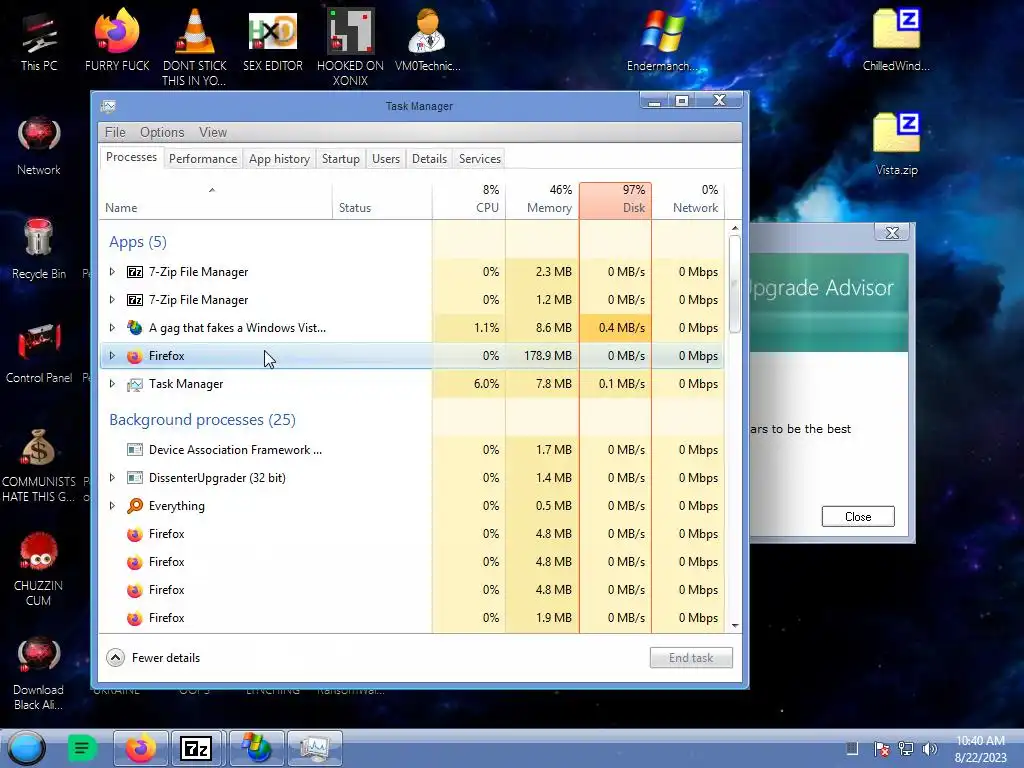Sort by the Network column header

[688, 200]
